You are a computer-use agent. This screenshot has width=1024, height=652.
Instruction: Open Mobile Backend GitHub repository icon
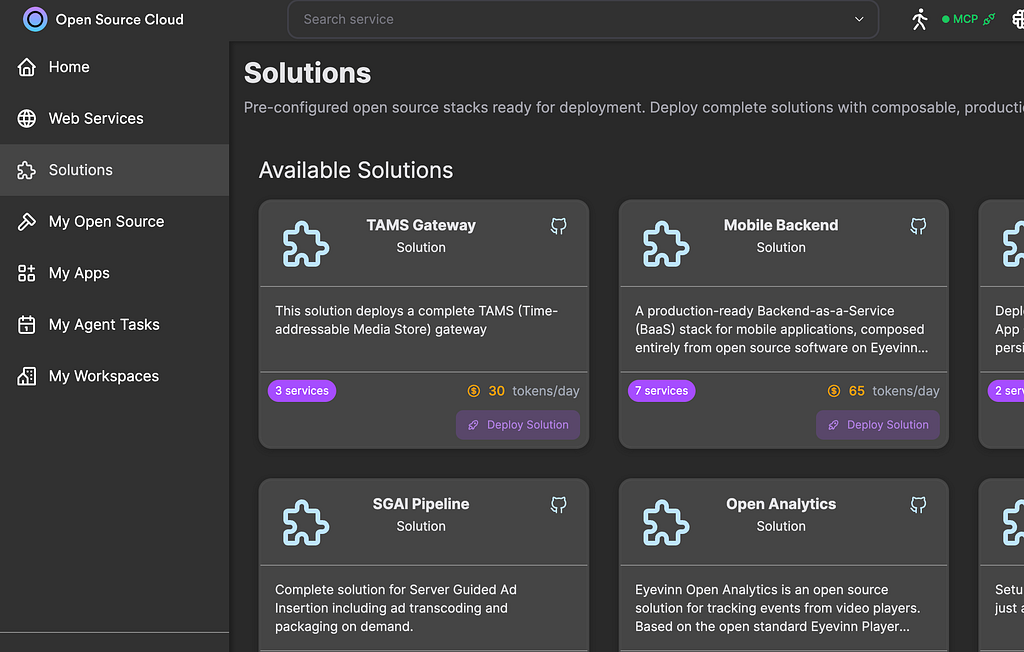point(918,226)
